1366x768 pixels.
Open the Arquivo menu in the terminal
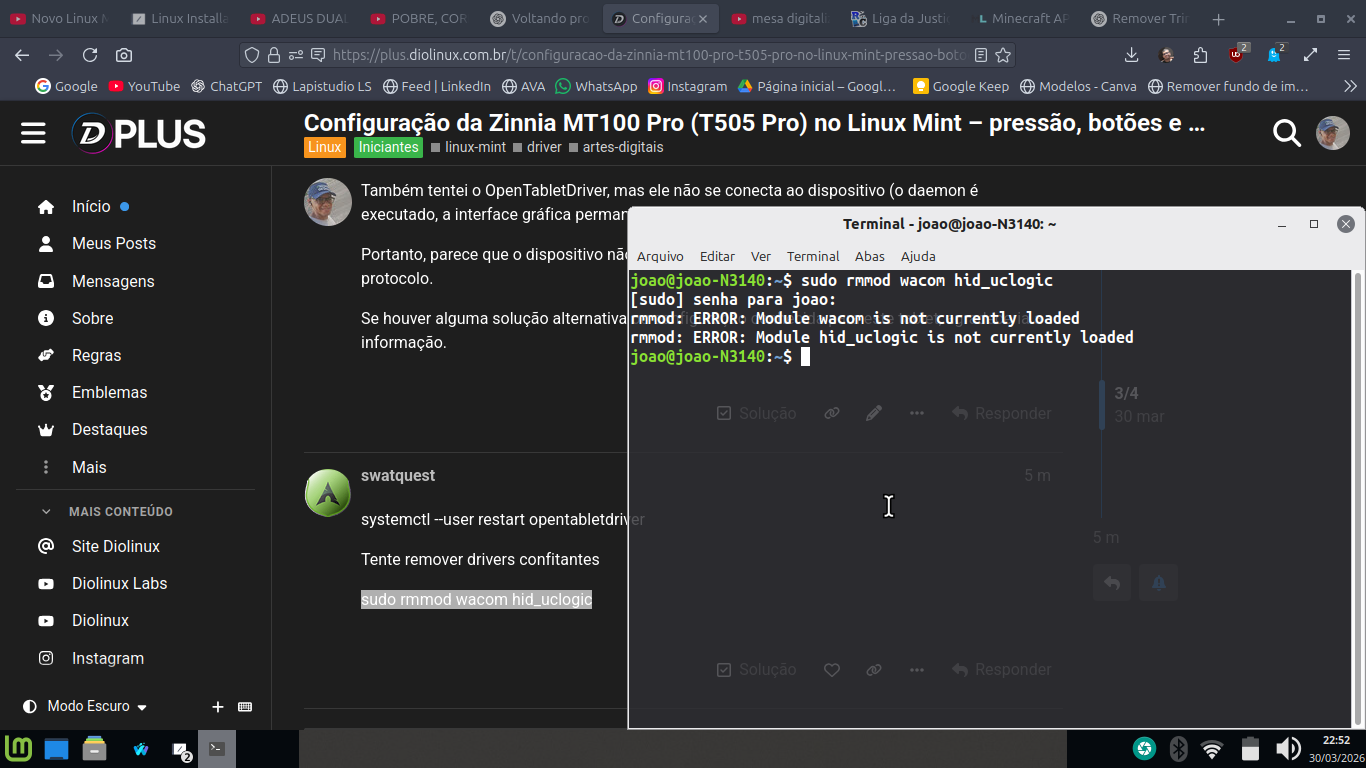click(660, 256)
